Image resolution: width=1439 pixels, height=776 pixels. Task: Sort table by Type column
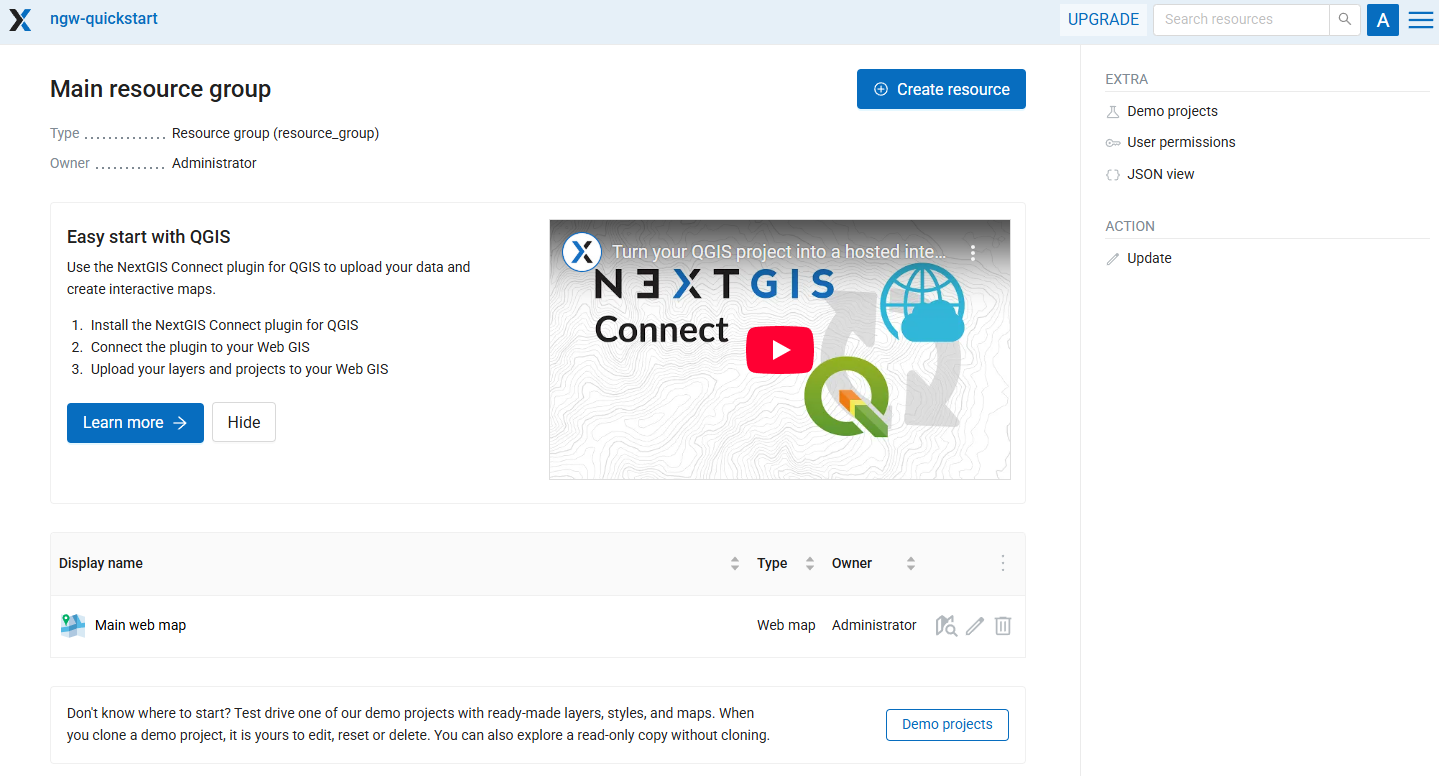pos(810,564)
